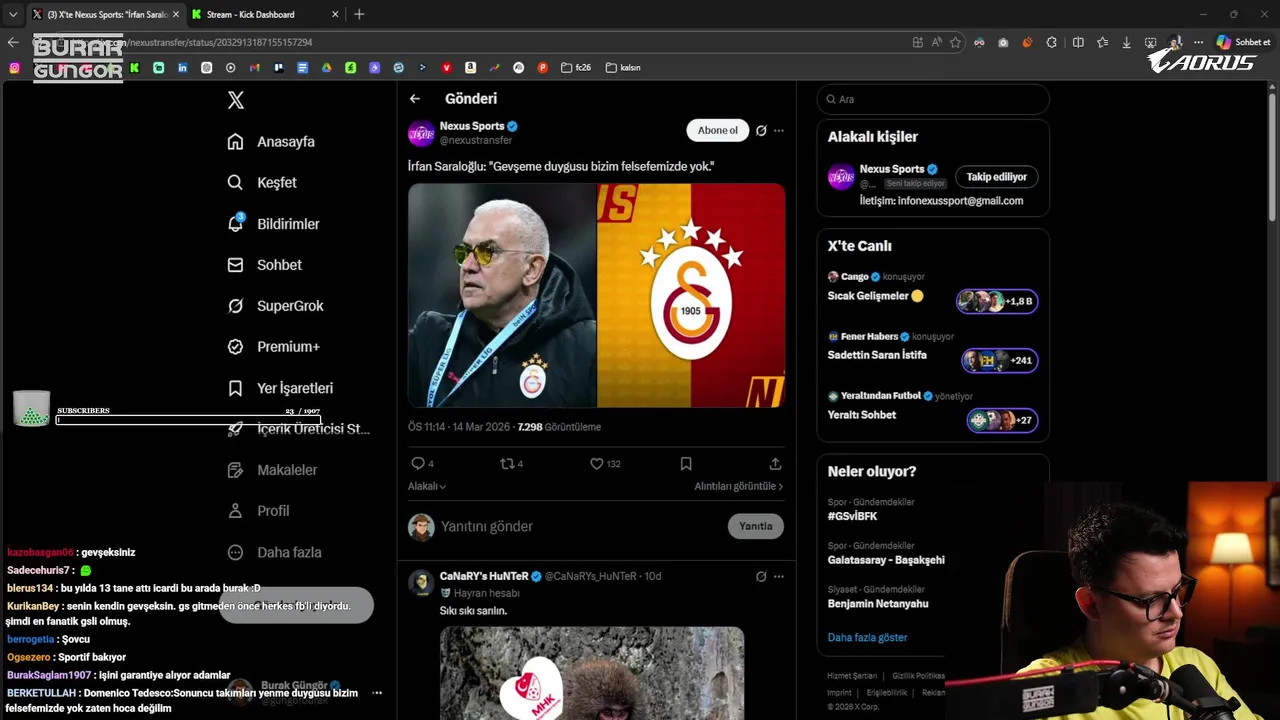Image resolution: width=1280 pixels, height=720 pixels.
Task: Expand the tab search chevron
Action: (x=13, y=14)
